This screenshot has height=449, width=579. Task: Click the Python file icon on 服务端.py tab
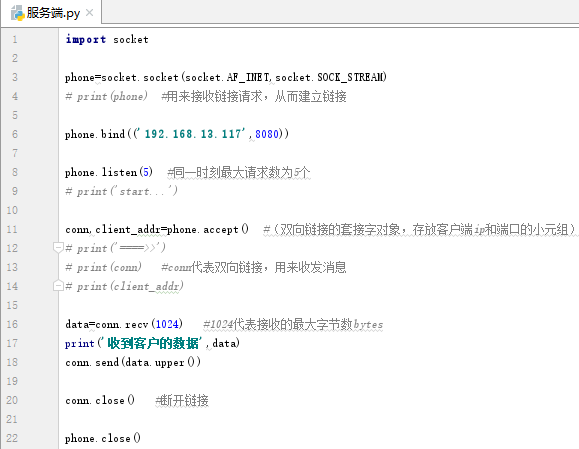click(17, 13)
